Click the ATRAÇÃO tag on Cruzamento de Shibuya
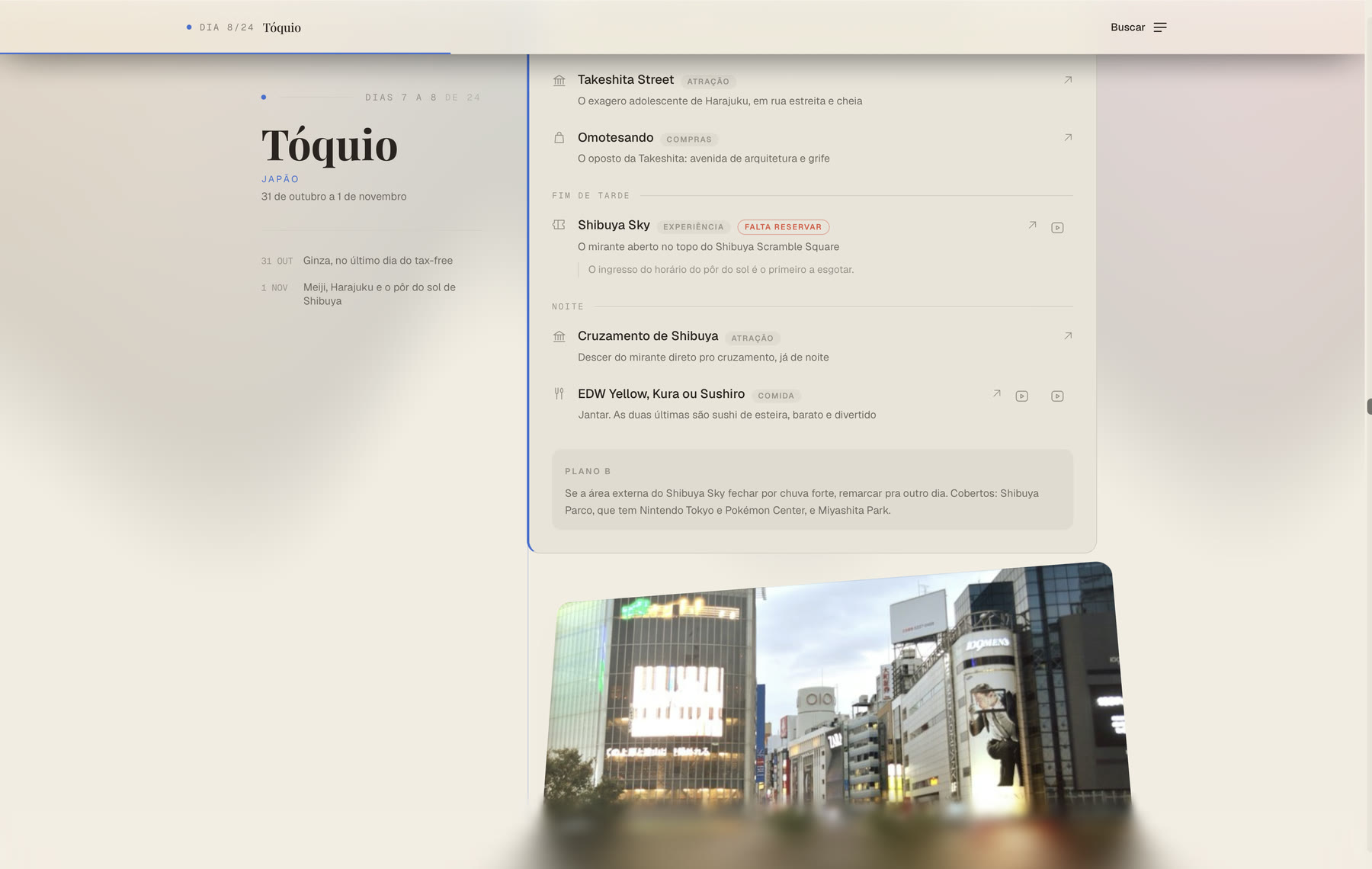1372x869 pixels. click(752, 338)
